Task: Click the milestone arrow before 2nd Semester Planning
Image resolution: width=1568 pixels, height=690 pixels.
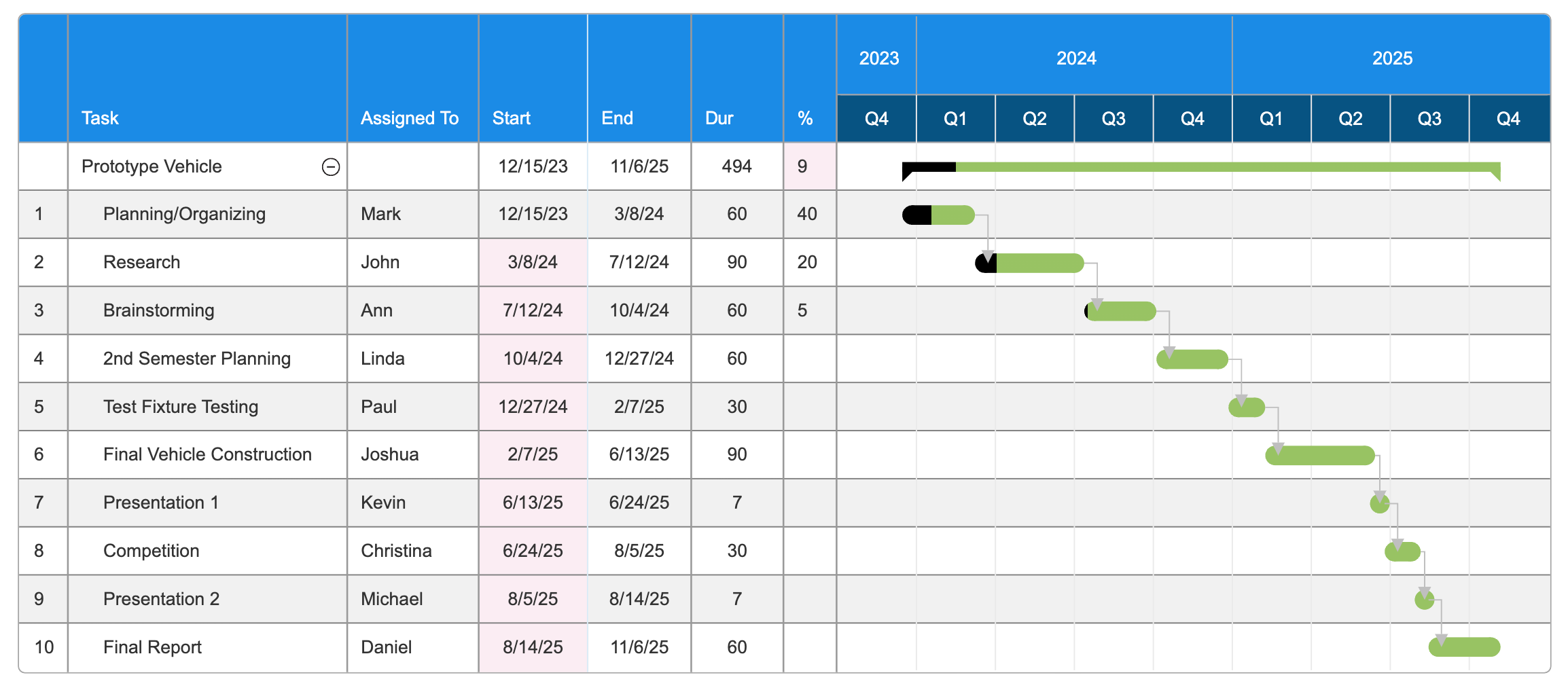Action: [1170, 352]
